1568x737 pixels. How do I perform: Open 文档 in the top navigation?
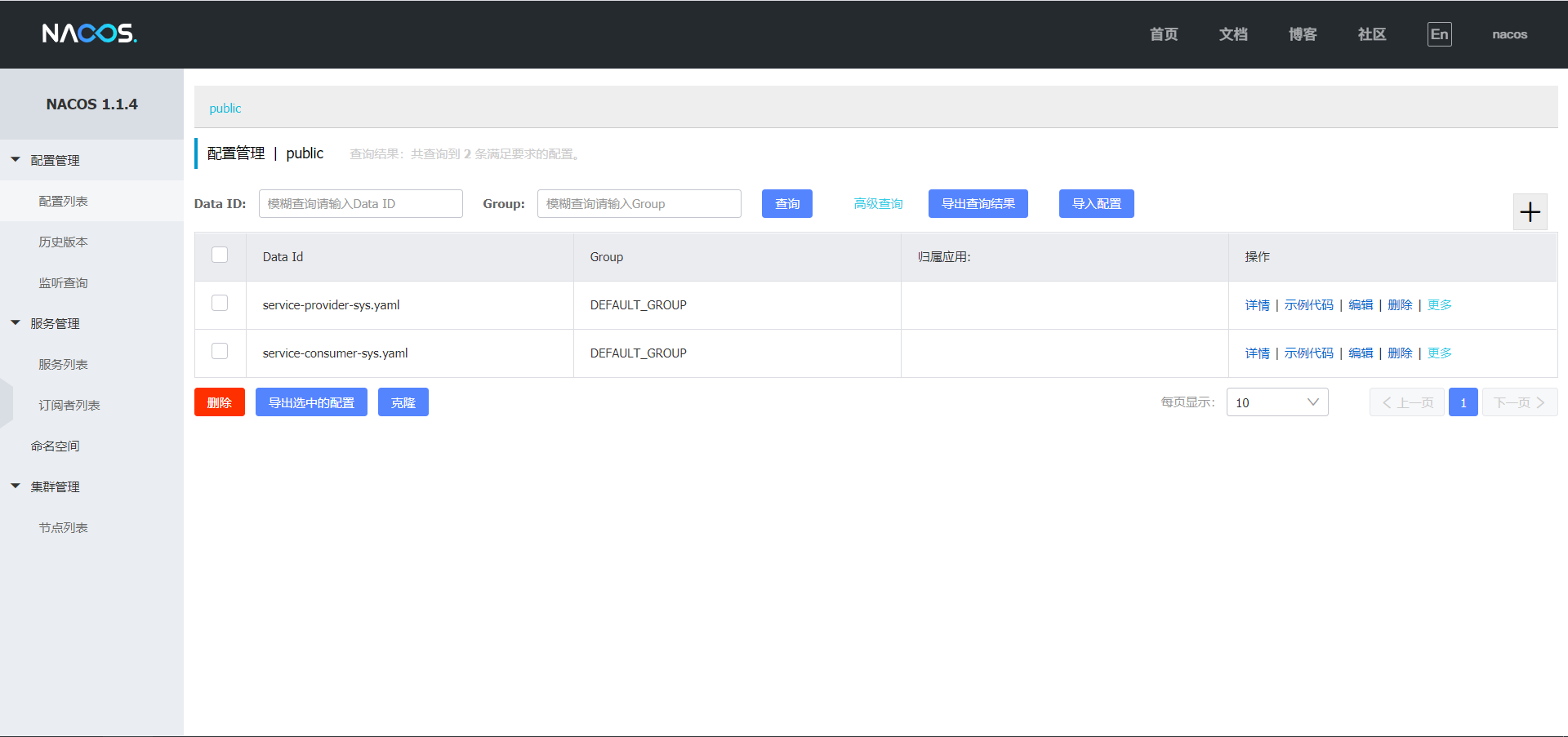pyautogui.click(x=1233, y=34)
